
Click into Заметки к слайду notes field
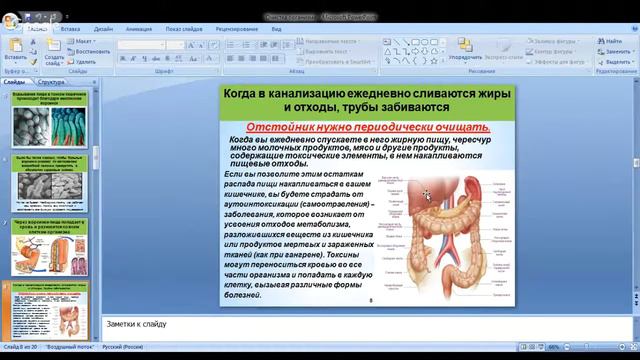[367, 329]
